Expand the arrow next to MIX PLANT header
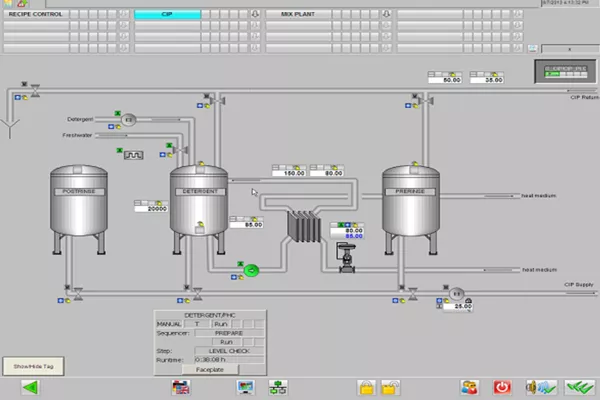600x400 pixels. (387, 15)
